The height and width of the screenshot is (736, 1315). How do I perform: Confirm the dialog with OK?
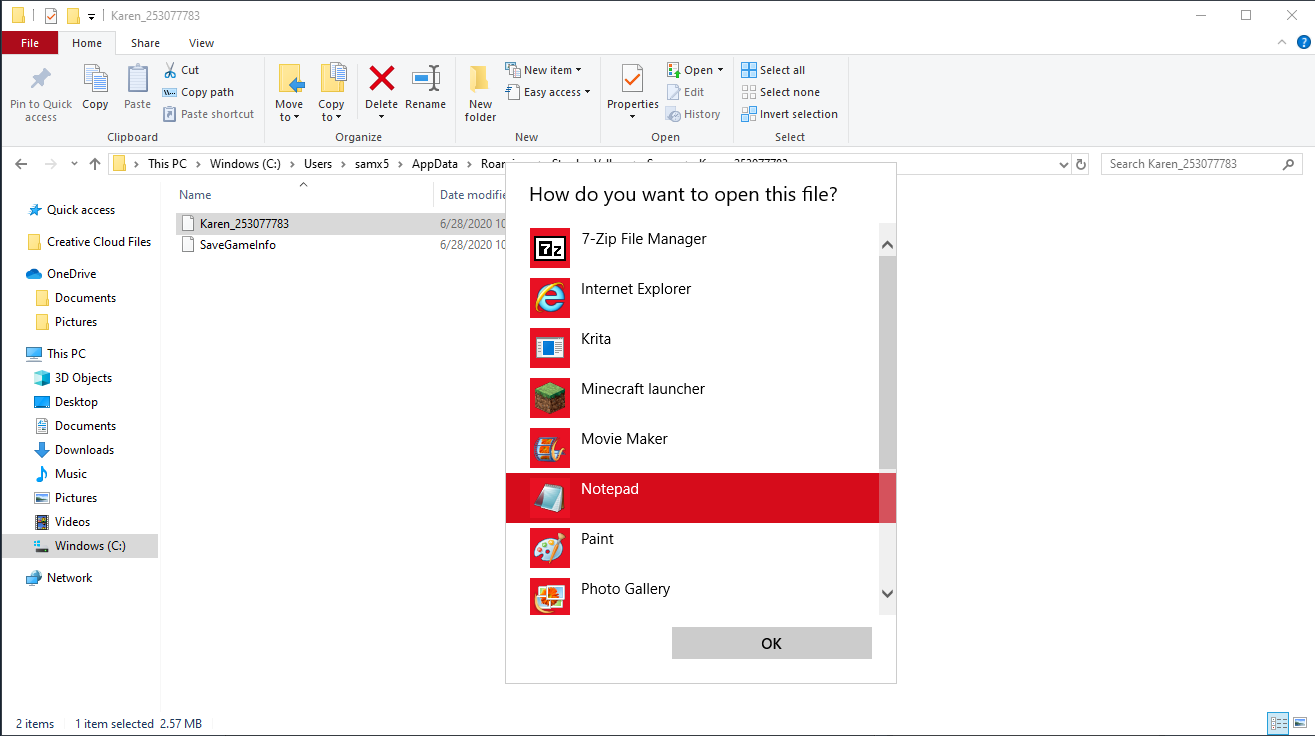771,643
